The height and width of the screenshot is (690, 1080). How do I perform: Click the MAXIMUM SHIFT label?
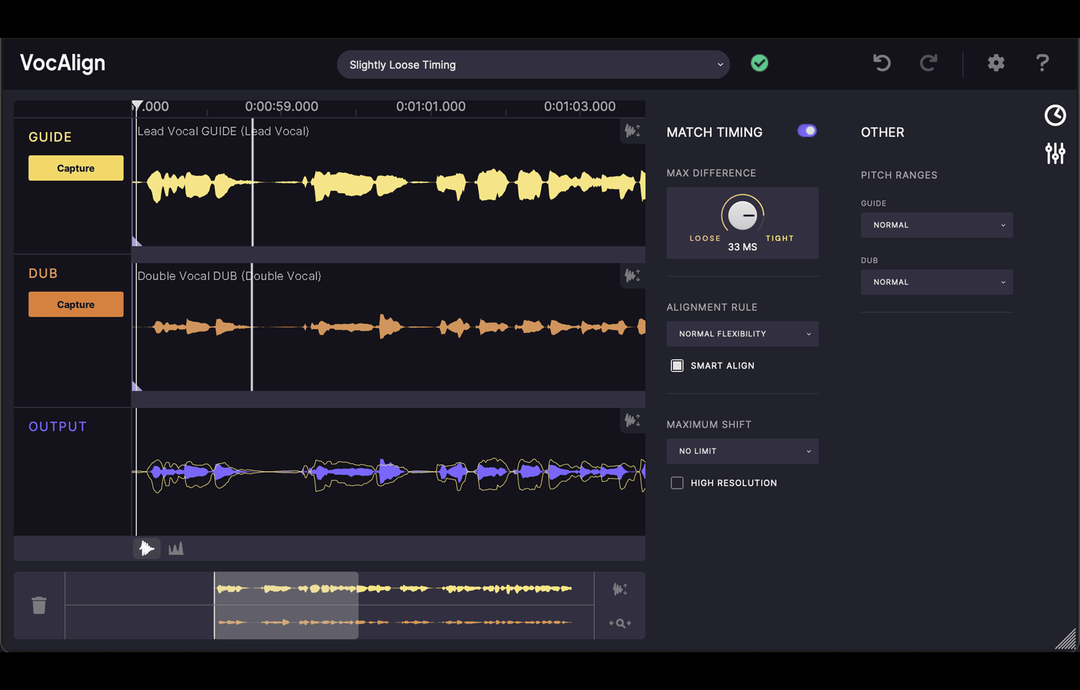coord(709,425)
